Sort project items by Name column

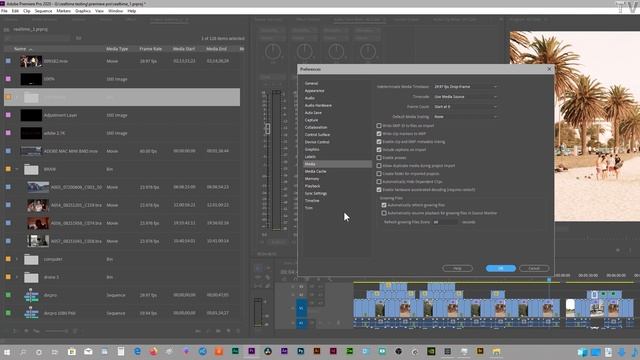click(x=20, y=49)
